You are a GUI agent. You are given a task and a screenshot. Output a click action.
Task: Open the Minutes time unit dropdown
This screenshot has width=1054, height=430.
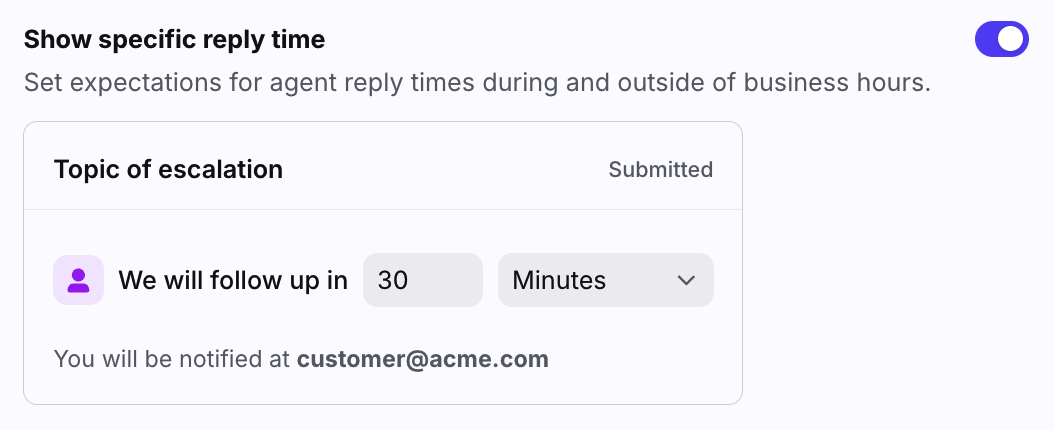pyautogui.click(x=605, y=280)
